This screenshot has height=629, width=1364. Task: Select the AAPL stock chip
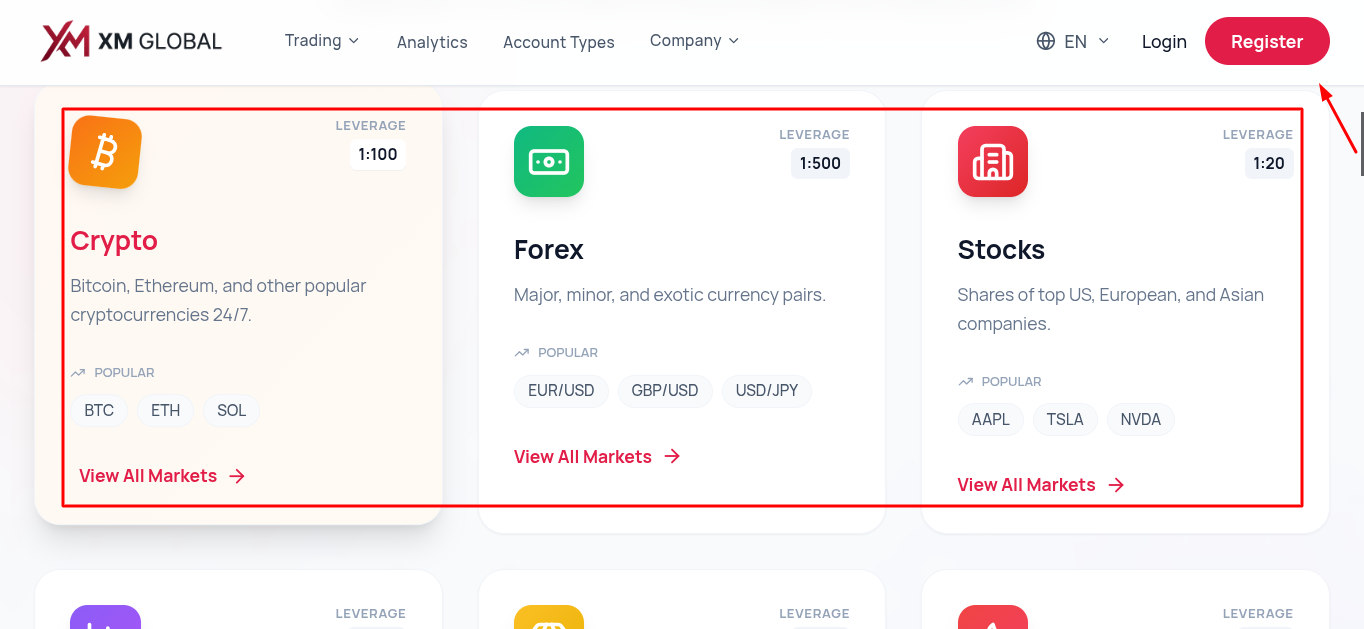tap(991, 420)
